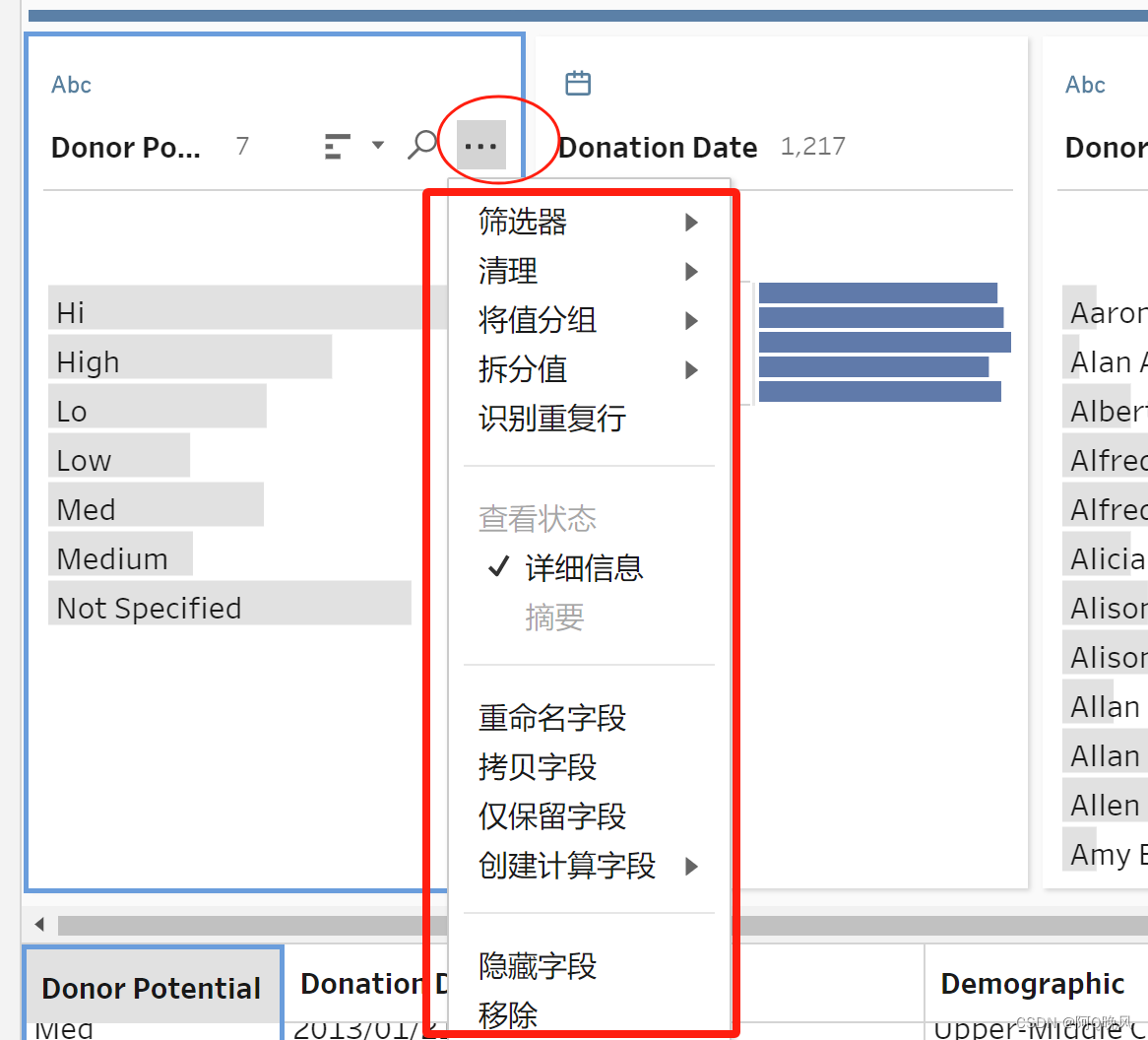The height and width of the screenshot is (1040, 1148).
Task: Select the Allen value in Donor list
Action: coord(1107,800)
